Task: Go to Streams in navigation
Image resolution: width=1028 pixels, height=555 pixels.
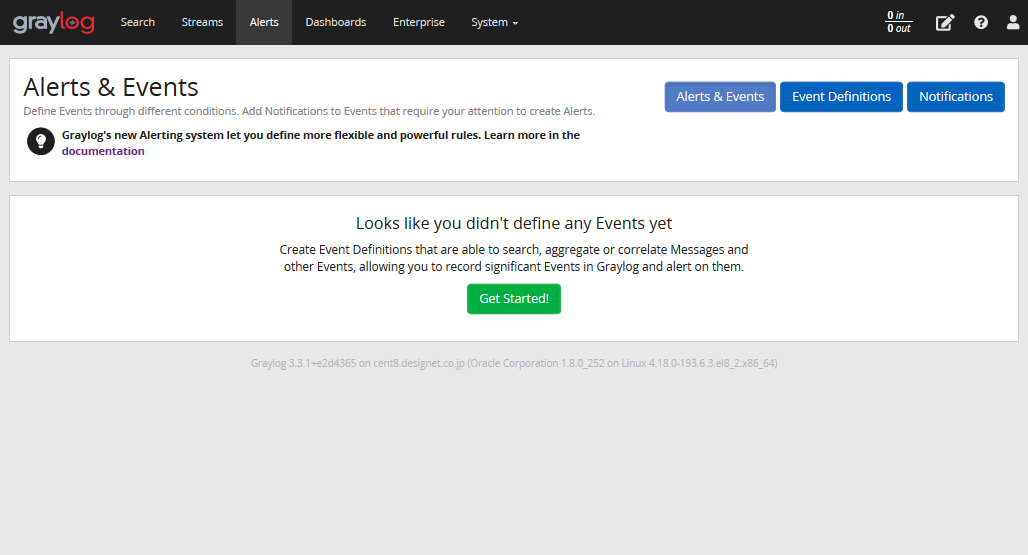Action: (x=202, y=22)
